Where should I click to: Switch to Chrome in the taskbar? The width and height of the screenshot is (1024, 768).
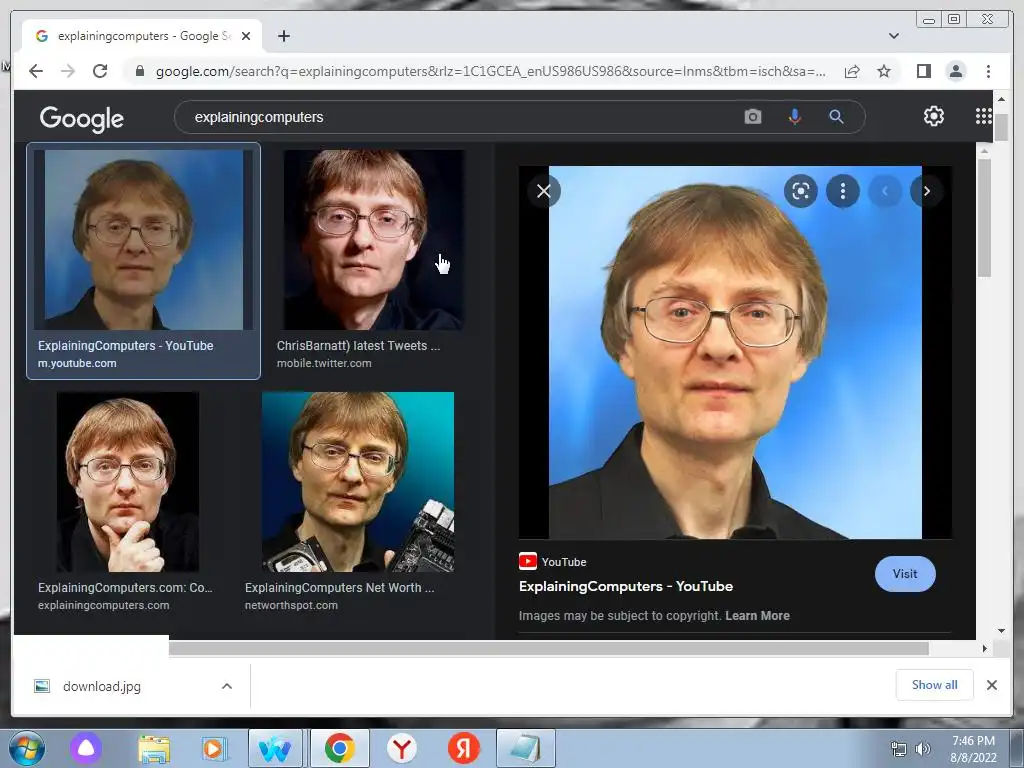coord(340,748)
